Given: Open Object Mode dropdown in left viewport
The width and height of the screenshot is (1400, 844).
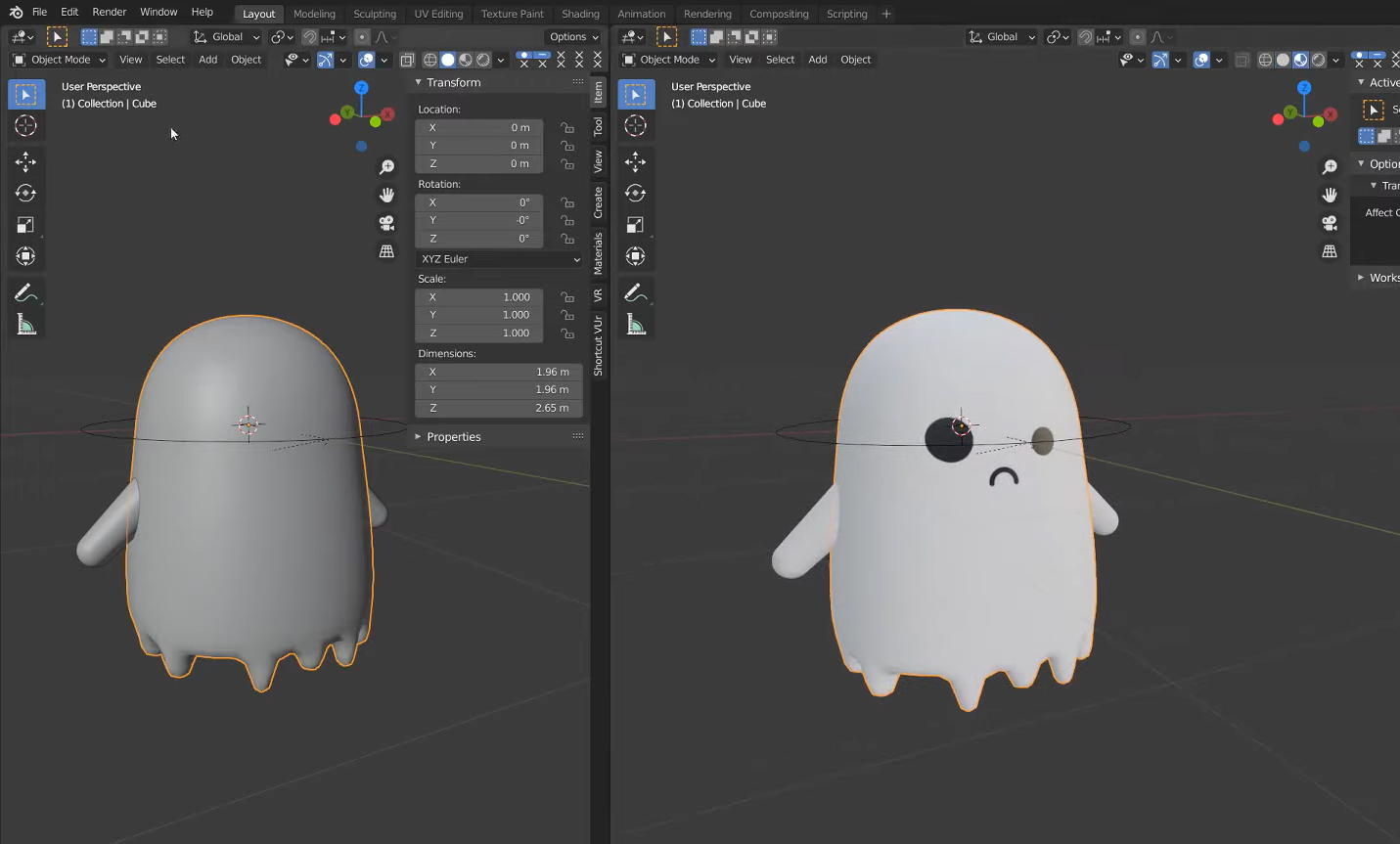Looking at the screenshot, I should pos(59,60).
